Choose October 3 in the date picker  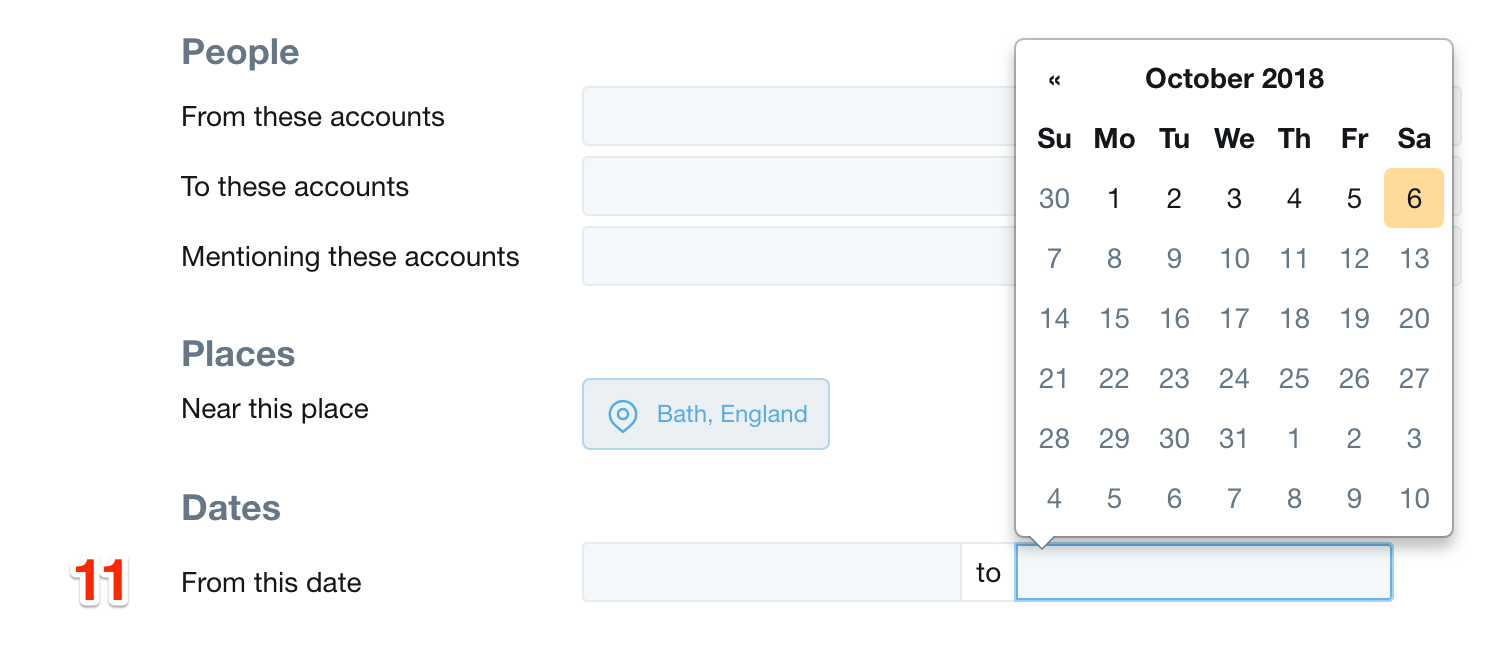click(x=1234, y=198)
